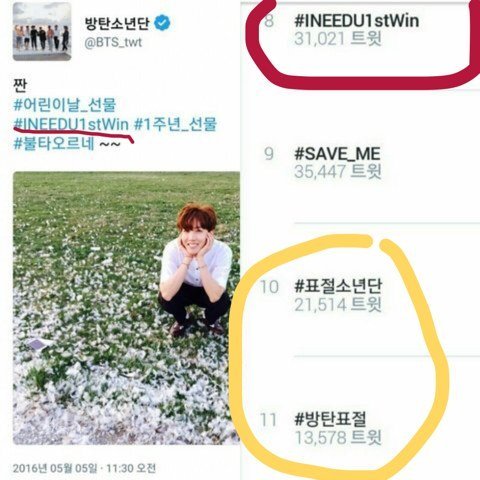
Task: Open the #INEEDU1stWin hashtag in the tweet
Action: pyautogui.click(x=71, y=124)
